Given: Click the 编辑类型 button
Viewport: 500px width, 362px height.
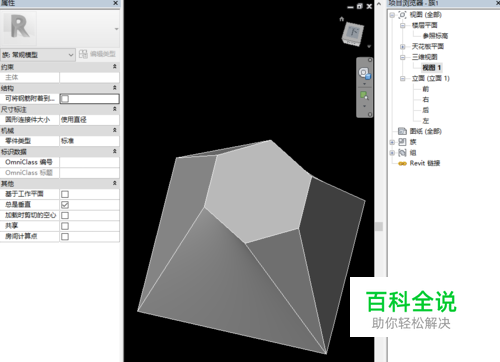Looking at the screenshot, I should 98,54.
